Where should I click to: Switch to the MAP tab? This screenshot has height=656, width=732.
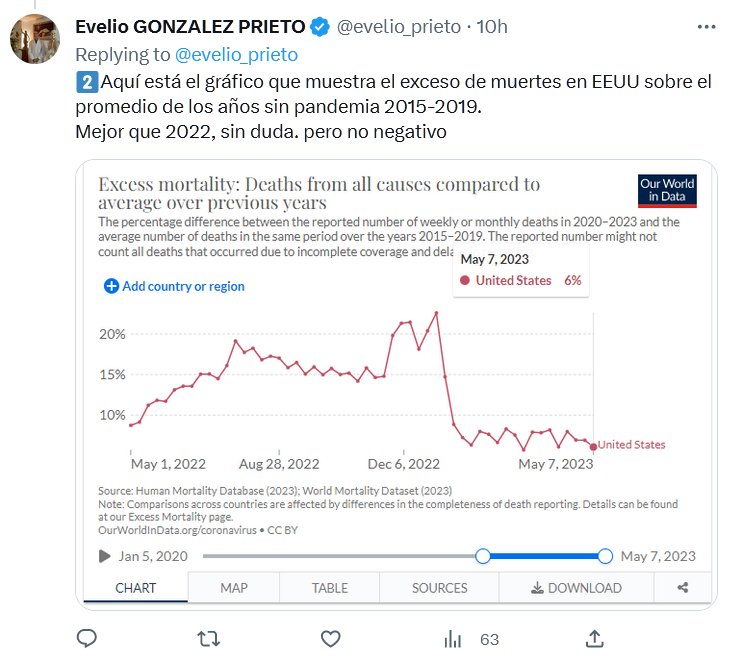click(233, 588)
